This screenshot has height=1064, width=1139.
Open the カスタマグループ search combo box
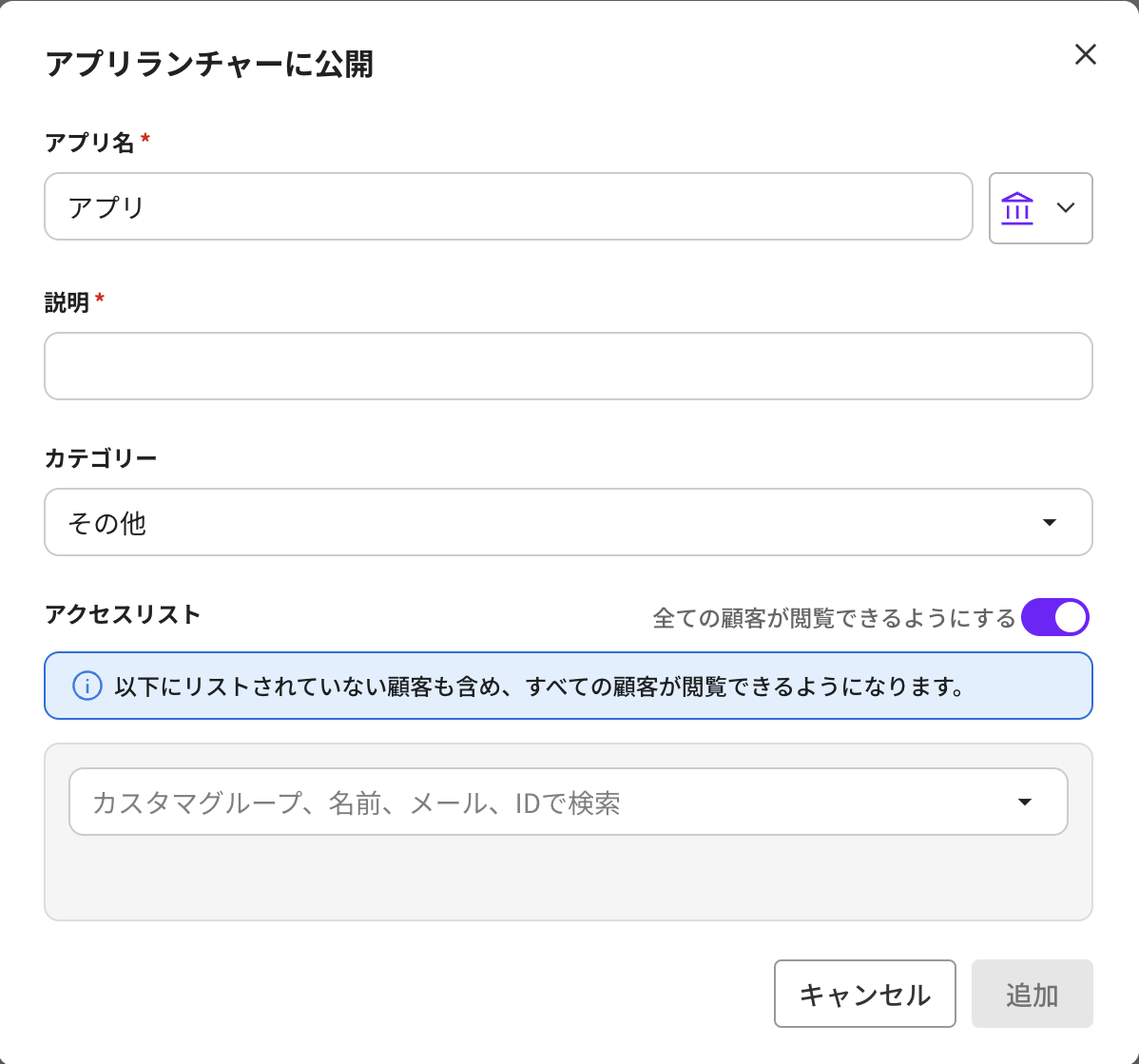542,802
